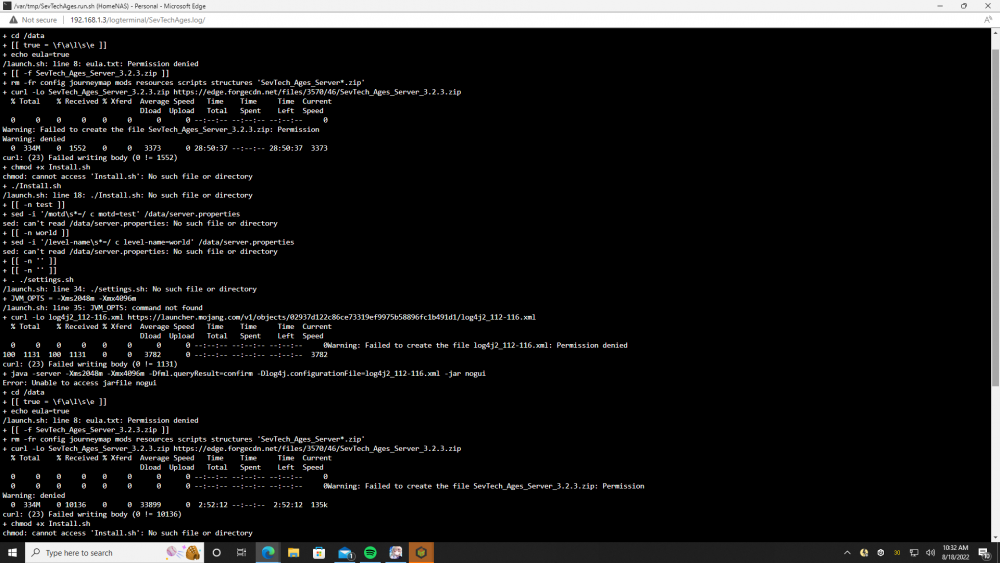Click the yellow power tray icon
1000x563 pixels.
click(x=864, y=553)
